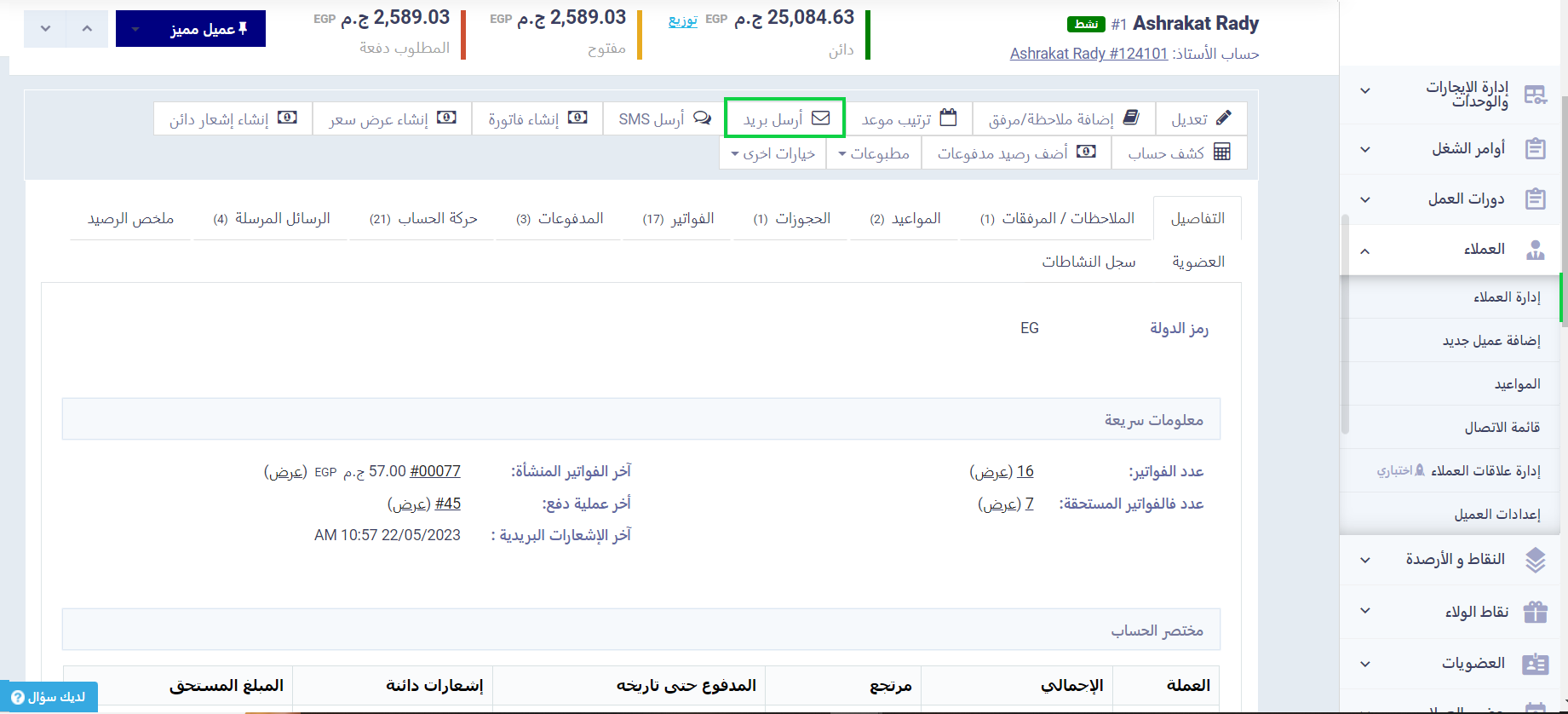Viewport: 1568px width, 714px height.
Task: Click the أضف رصيد مدفوعات button
Action: (x=1016, y=153)
